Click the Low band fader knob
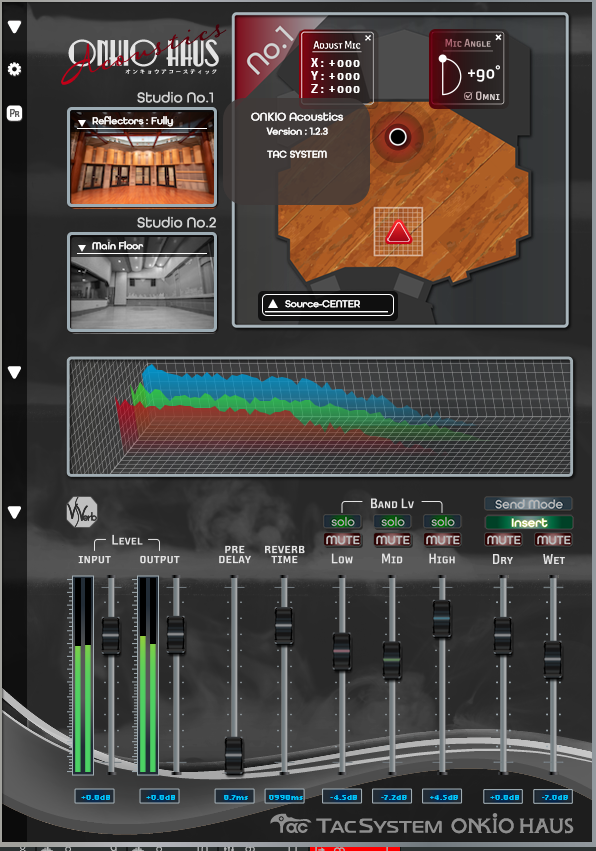Image resolution: width=596 pixels, height=851 pixels. click(x=341, y=651)
